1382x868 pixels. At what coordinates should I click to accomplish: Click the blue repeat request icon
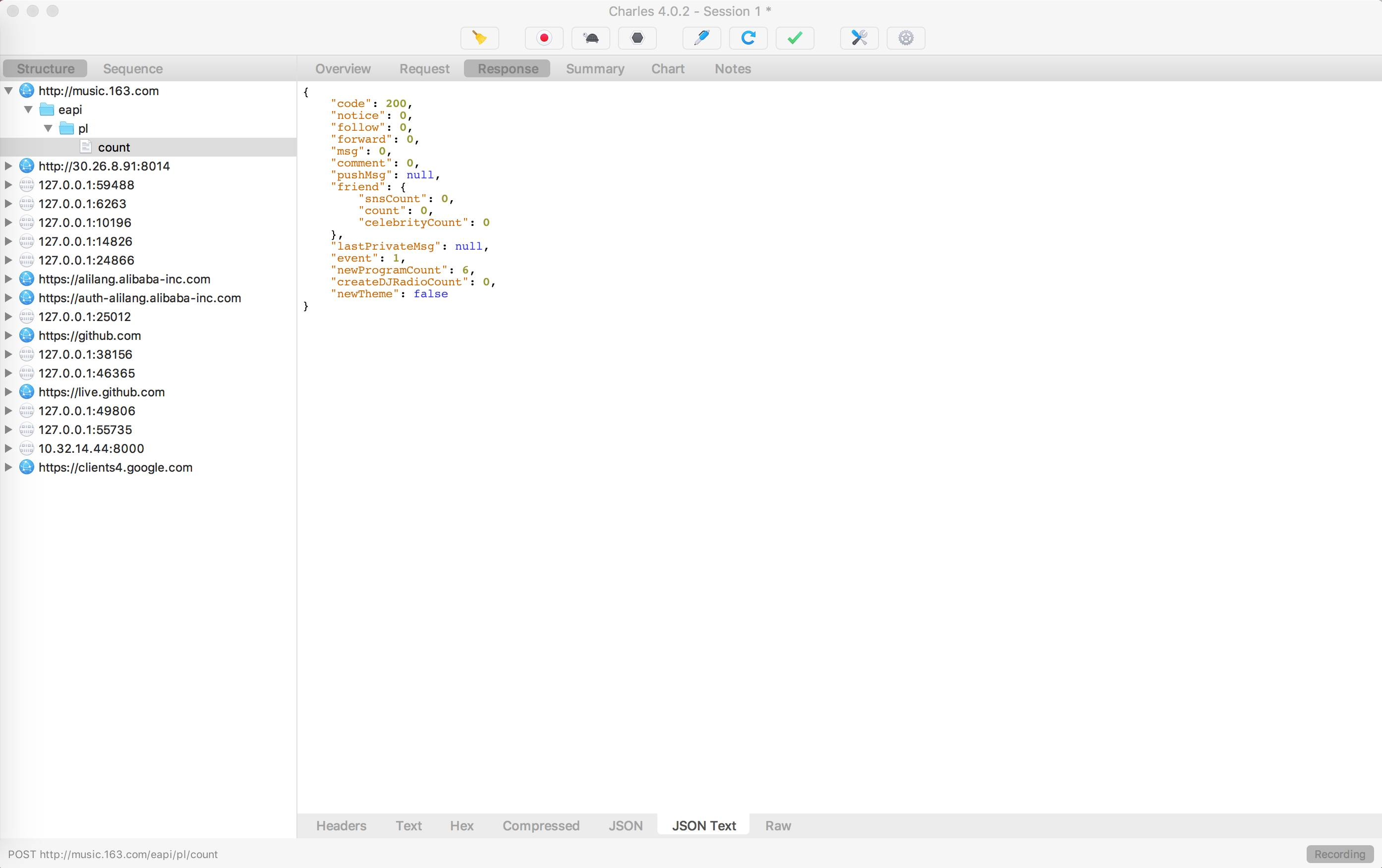(x=748, y=38)
